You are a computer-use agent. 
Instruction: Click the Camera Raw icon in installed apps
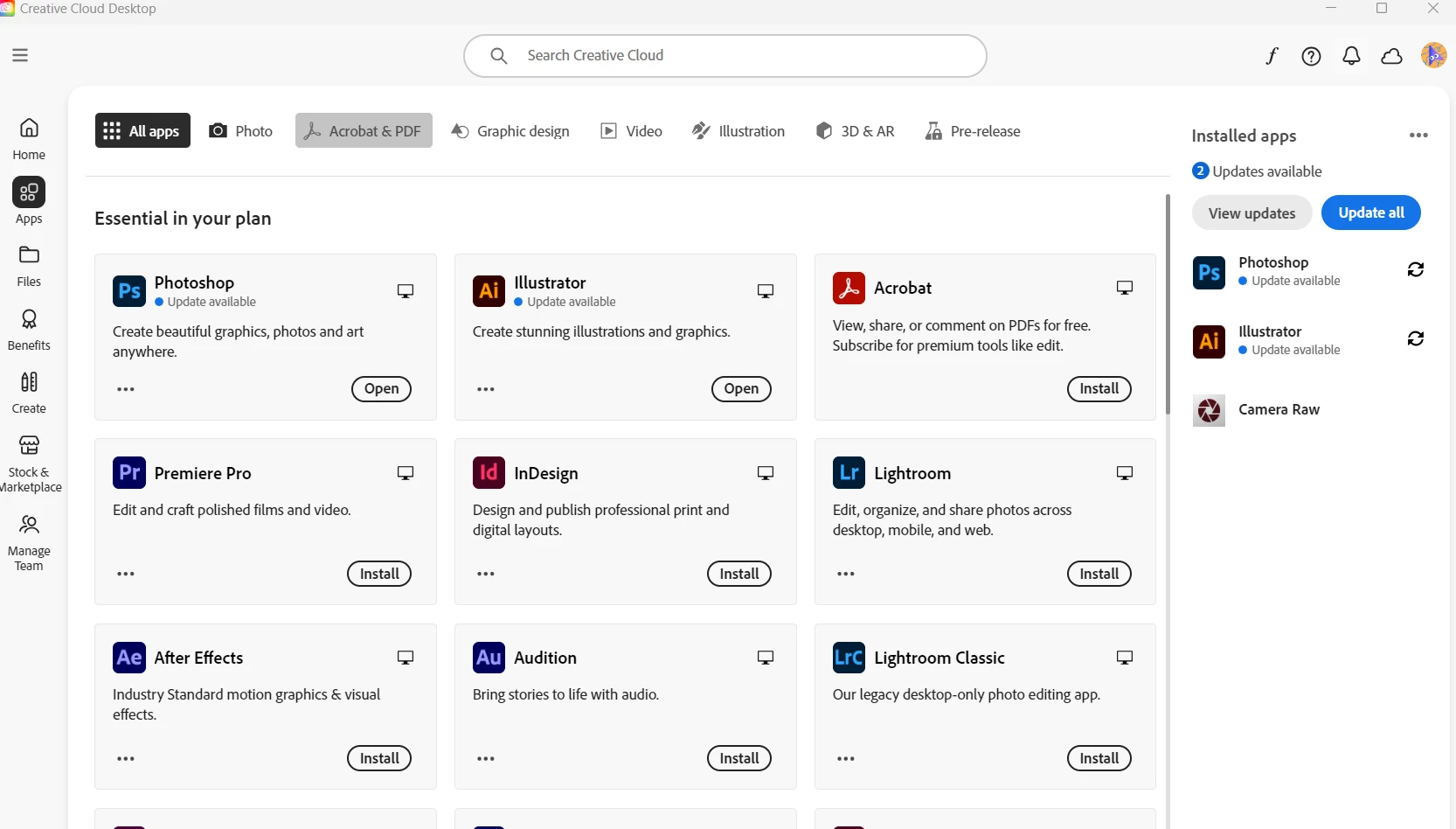click(x=1210, y=410)
